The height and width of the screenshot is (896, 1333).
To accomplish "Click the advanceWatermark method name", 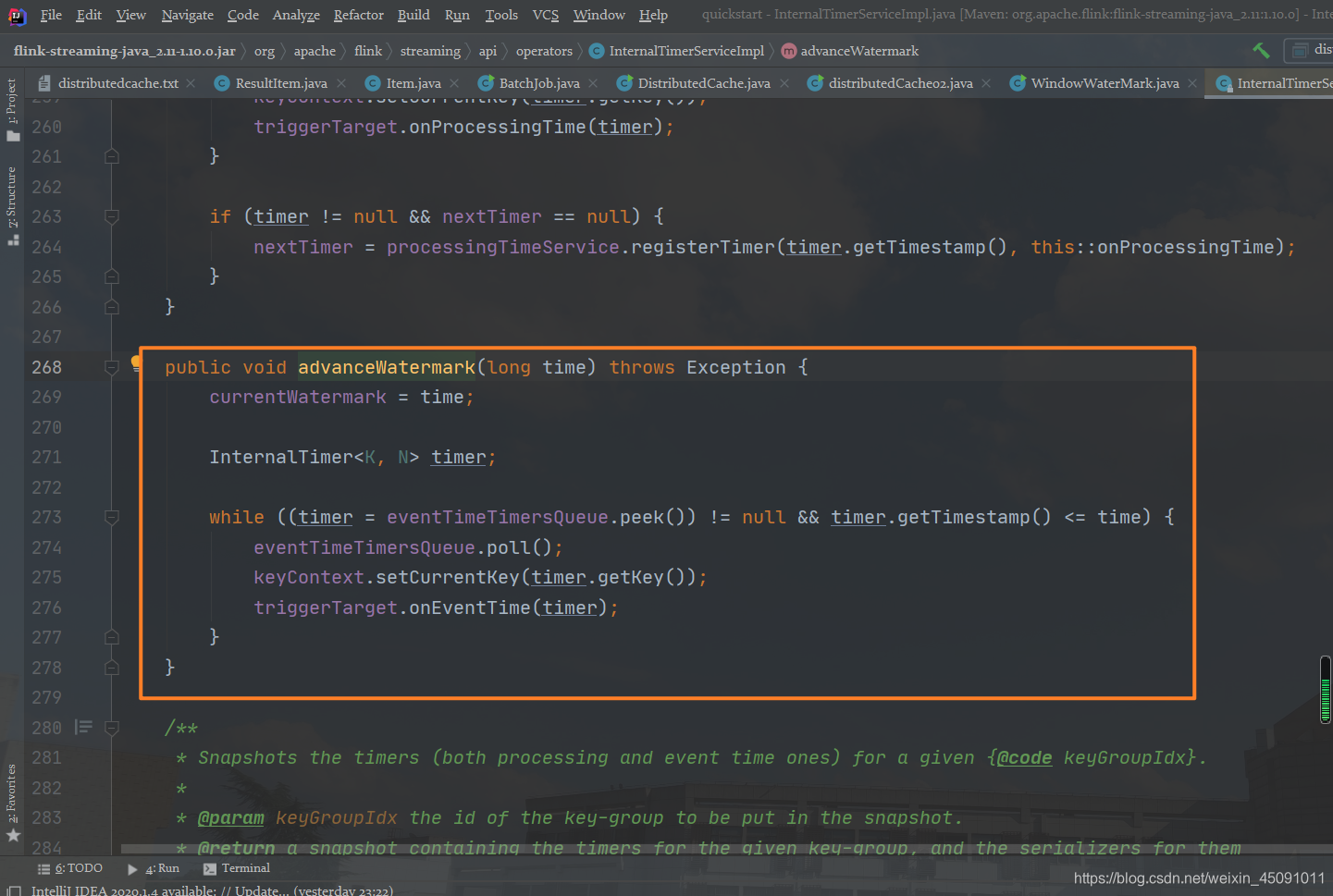I will coord(387,367).
